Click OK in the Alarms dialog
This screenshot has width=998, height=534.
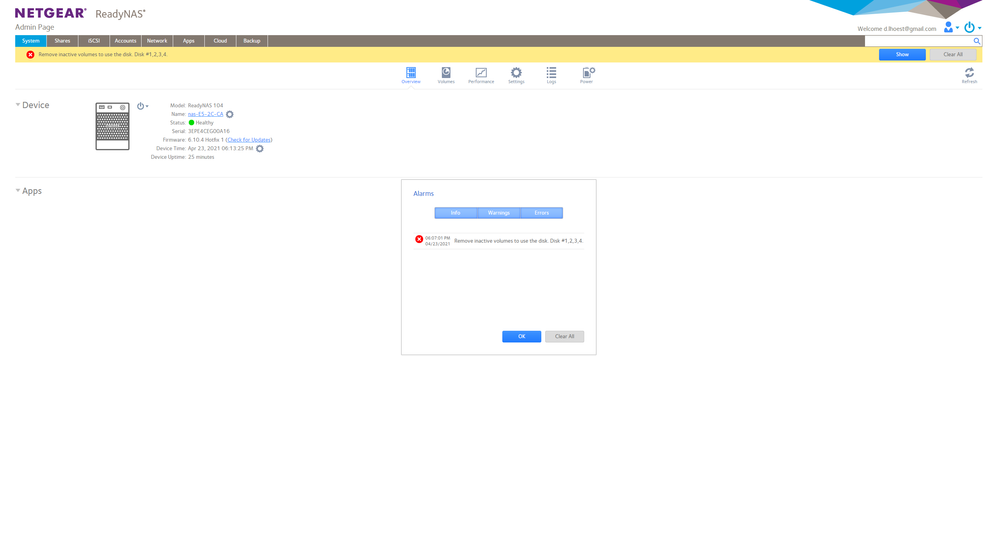coord(521,337)
